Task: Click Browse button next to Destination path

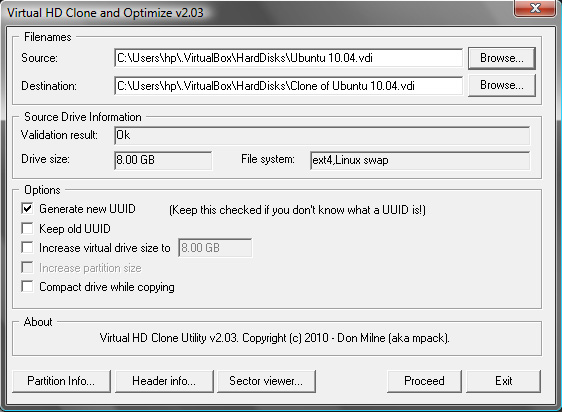Action: [501, 85]
